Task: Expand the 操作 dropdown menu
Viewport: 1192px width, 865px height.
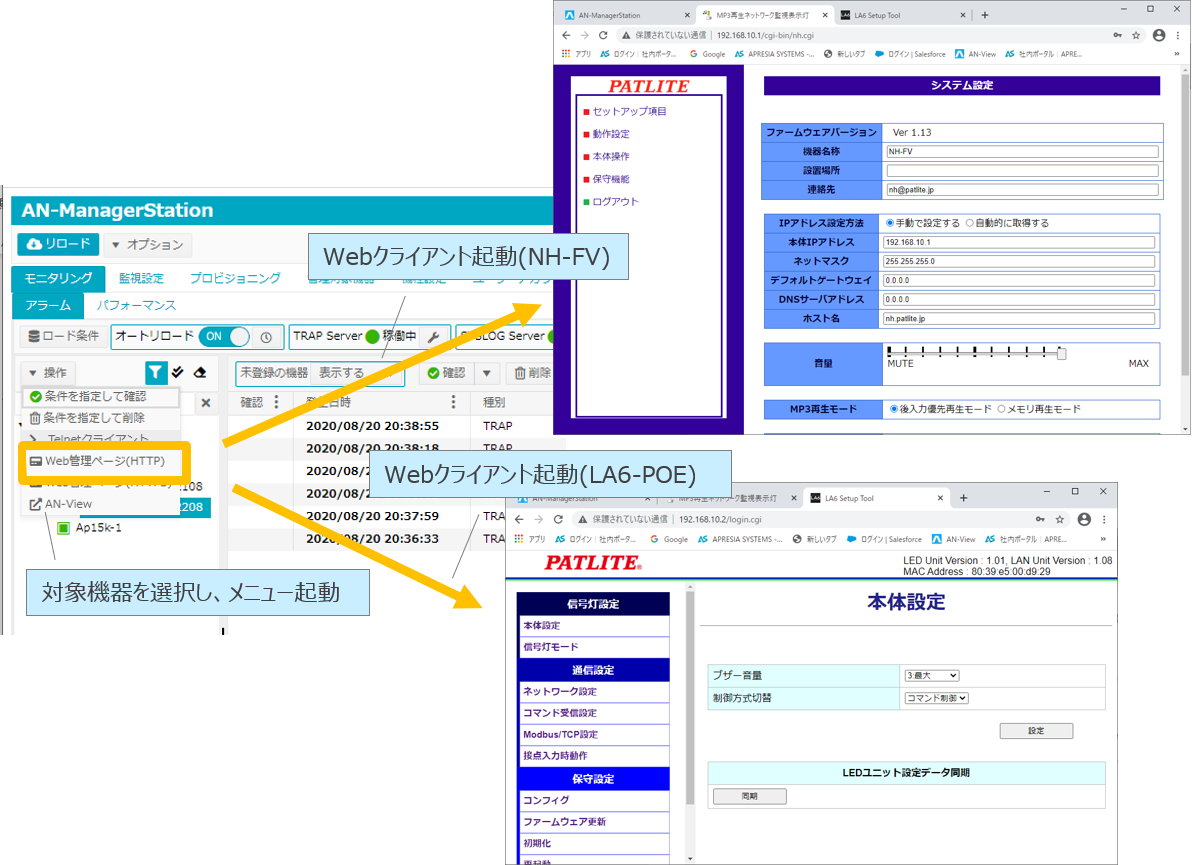Action: [x=48, y=372]
